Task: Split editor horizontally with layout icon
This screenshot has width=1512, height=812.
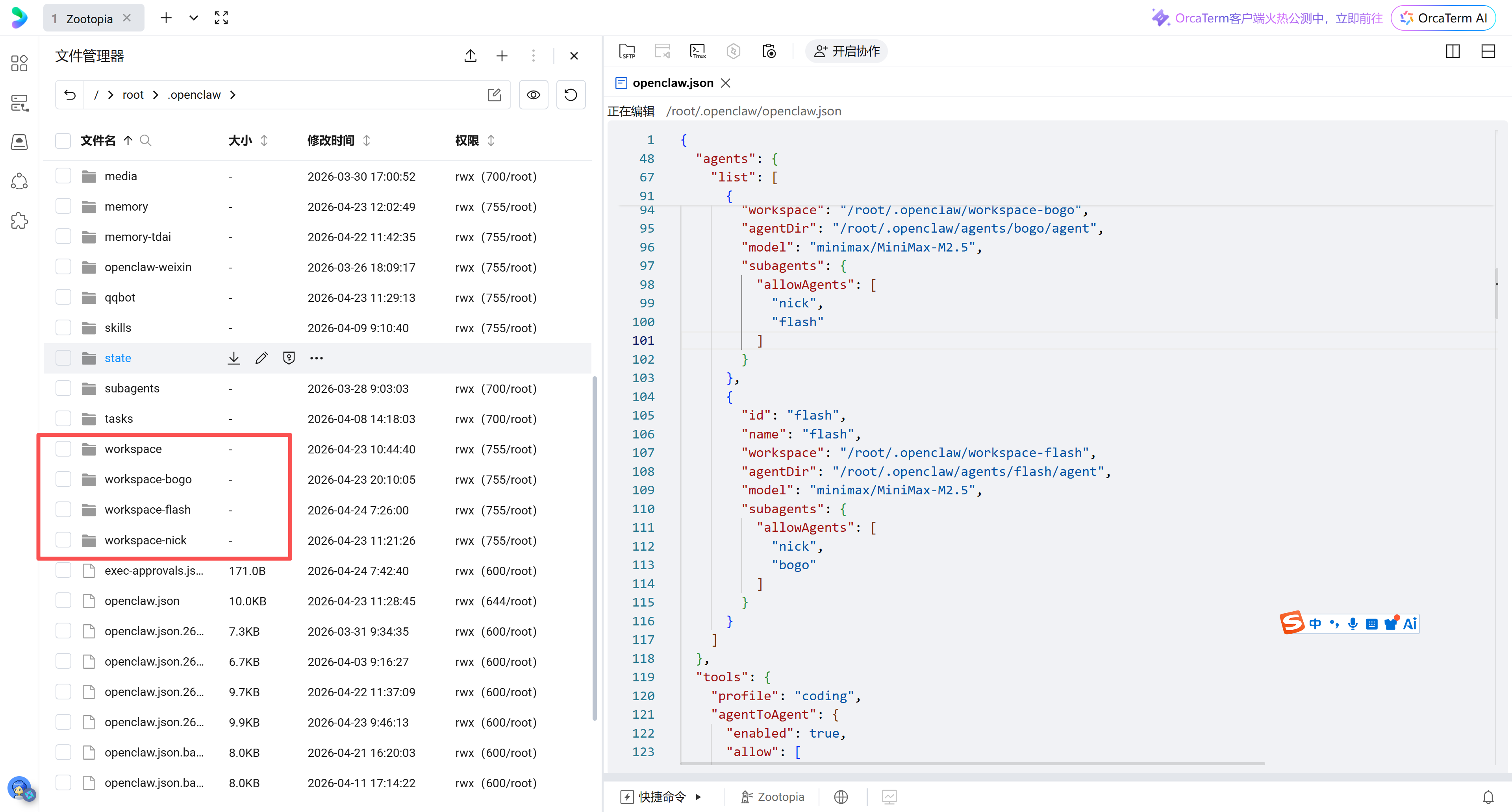Action: 1488,51
